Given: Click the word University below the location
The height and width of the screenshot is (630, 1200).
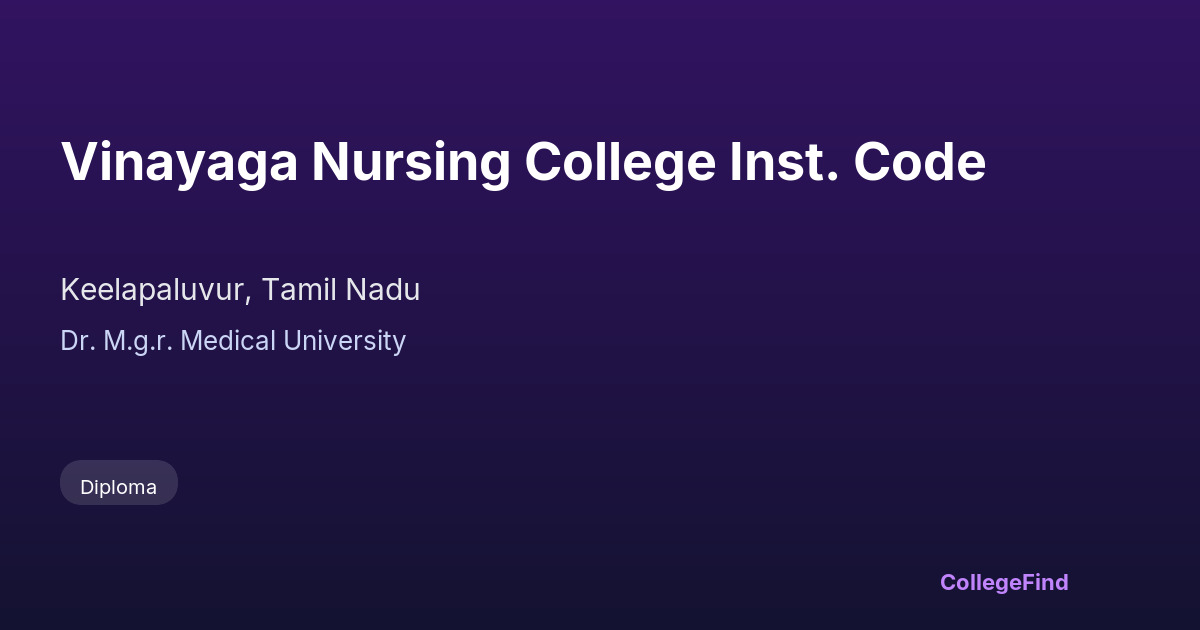Looking at the screenshot, I should pos(345,341).
